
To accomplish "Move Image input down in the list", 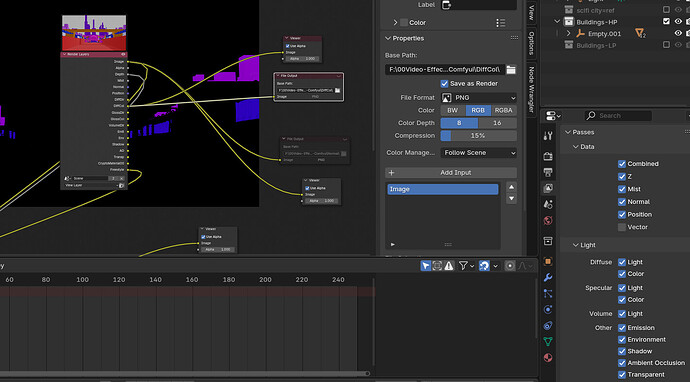I will click(511, 198).
